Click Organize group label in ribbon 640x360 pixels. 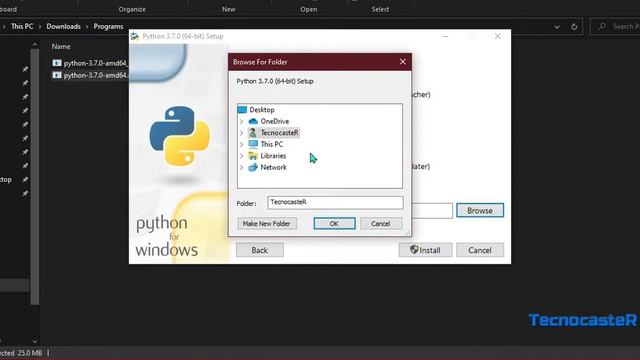[x=132, y=9]
